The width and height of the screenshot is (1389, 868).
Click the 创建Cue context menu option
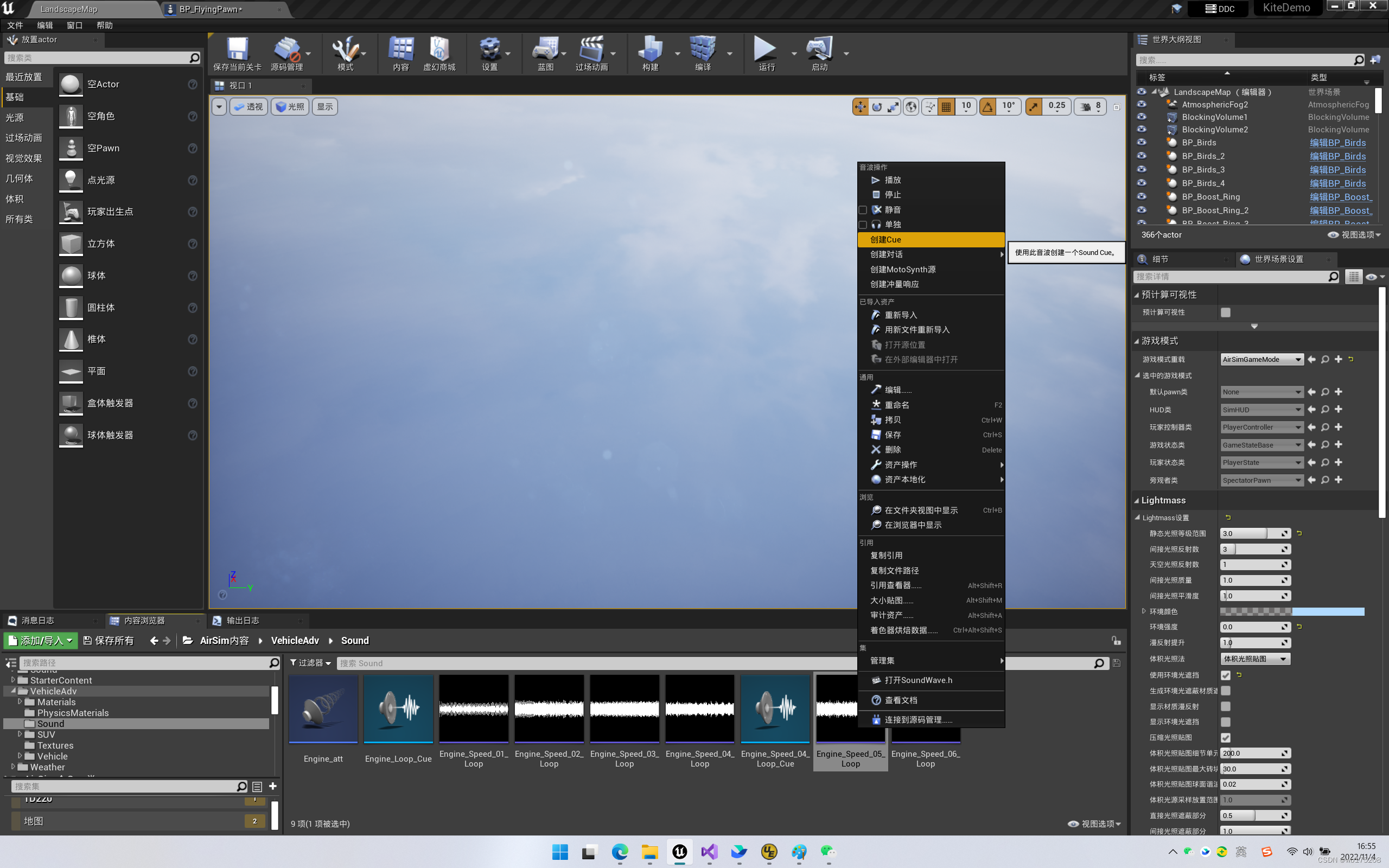(x=930, y=239)
